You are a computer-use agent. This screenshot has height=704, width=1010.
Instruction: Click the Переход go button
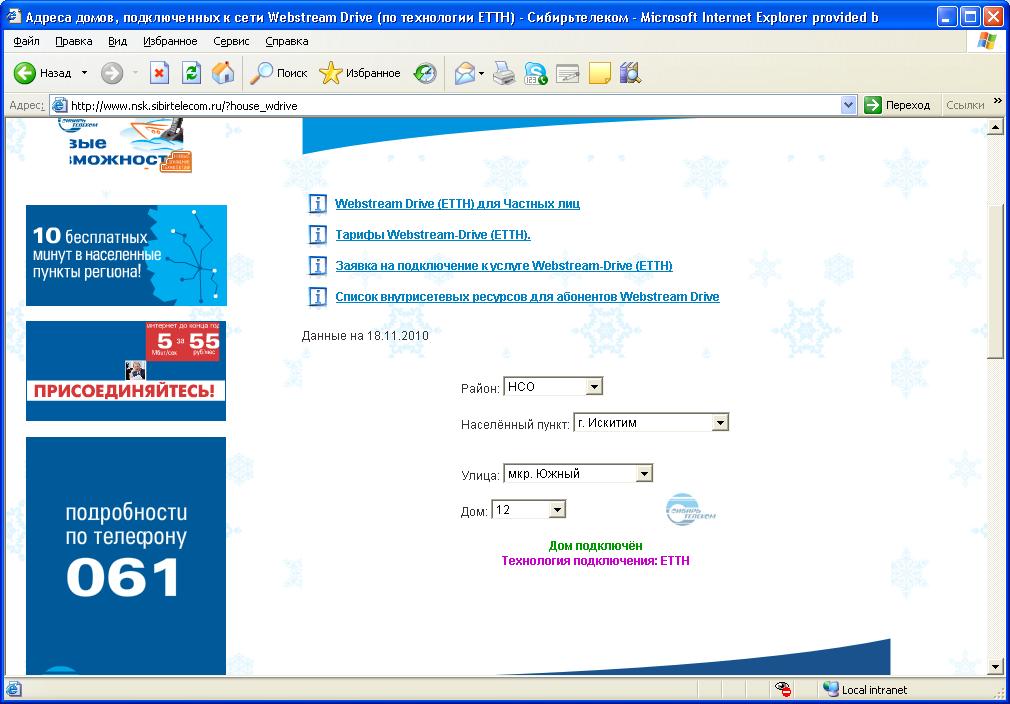pos(898,105)
